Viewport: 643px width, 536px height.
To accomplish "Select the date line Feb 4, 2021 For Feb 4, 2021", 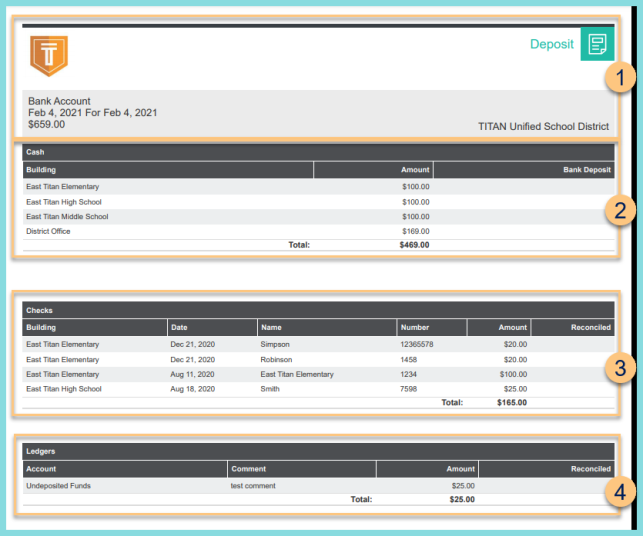I will coord(93,113).
